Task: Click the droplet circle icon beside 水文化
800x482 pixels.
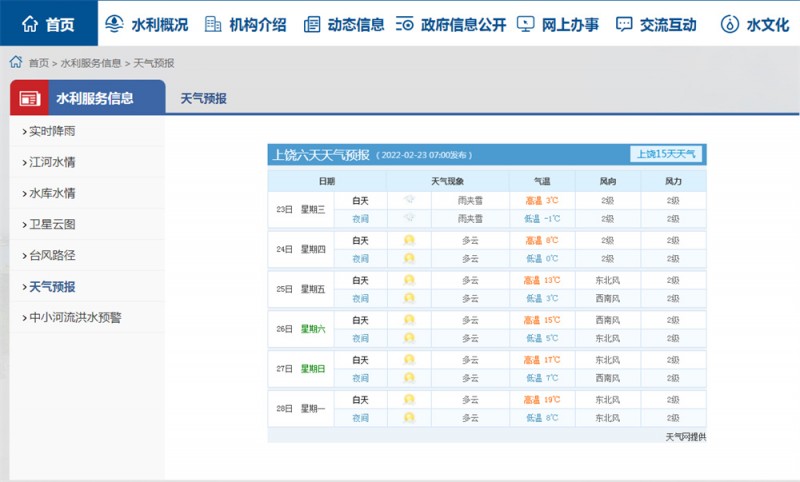Action: 730,24
